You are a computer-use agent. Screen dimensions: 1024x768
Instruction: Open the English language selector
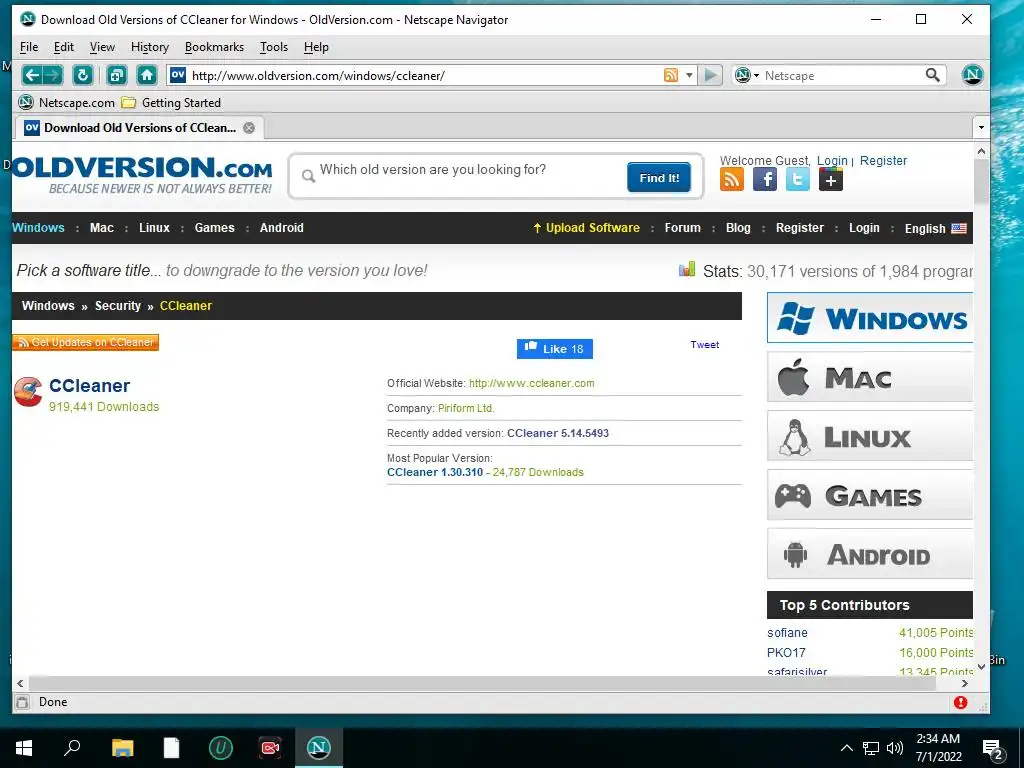pos(935,229)
